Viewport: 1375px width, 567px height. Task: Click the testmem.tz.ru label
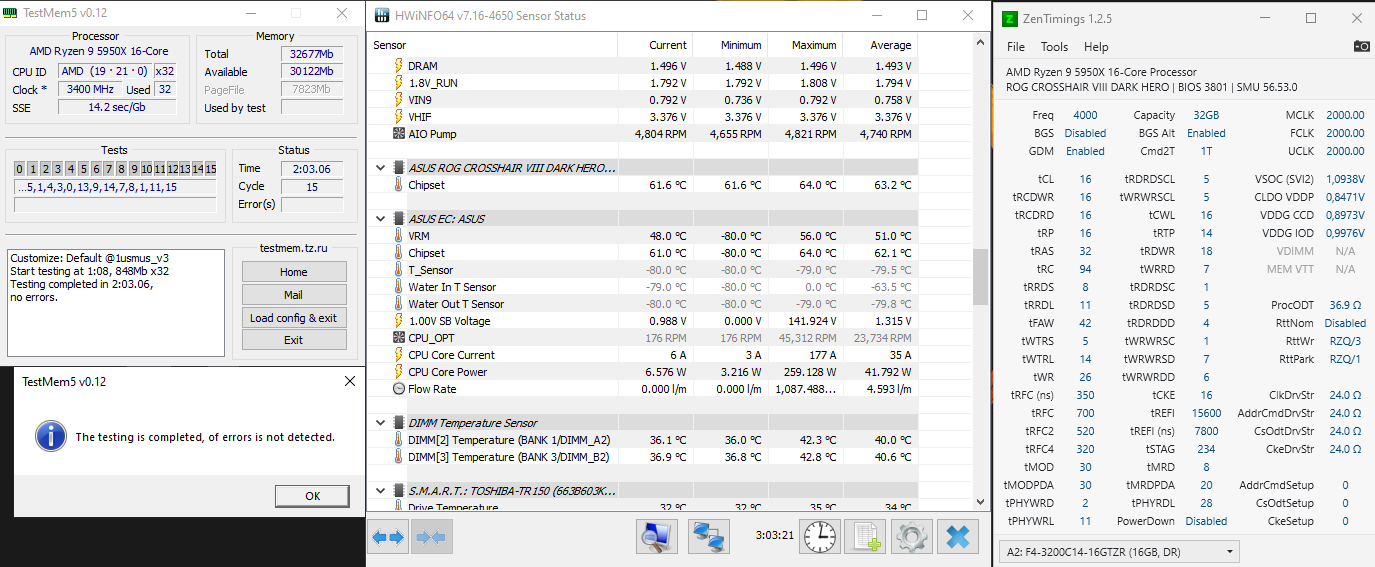[x=294, y=248]
